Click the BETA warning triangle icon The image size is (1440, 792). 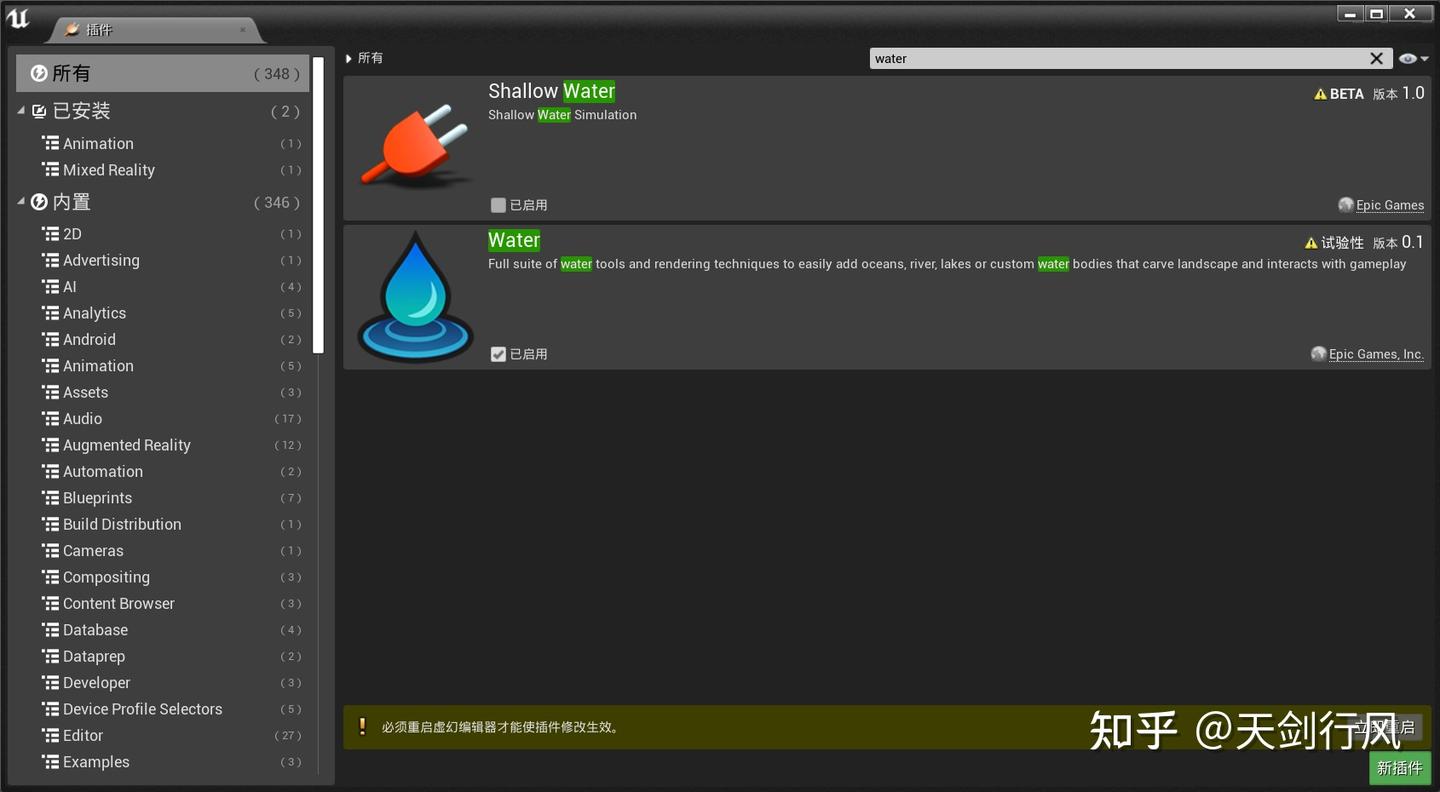[1319, 93]
